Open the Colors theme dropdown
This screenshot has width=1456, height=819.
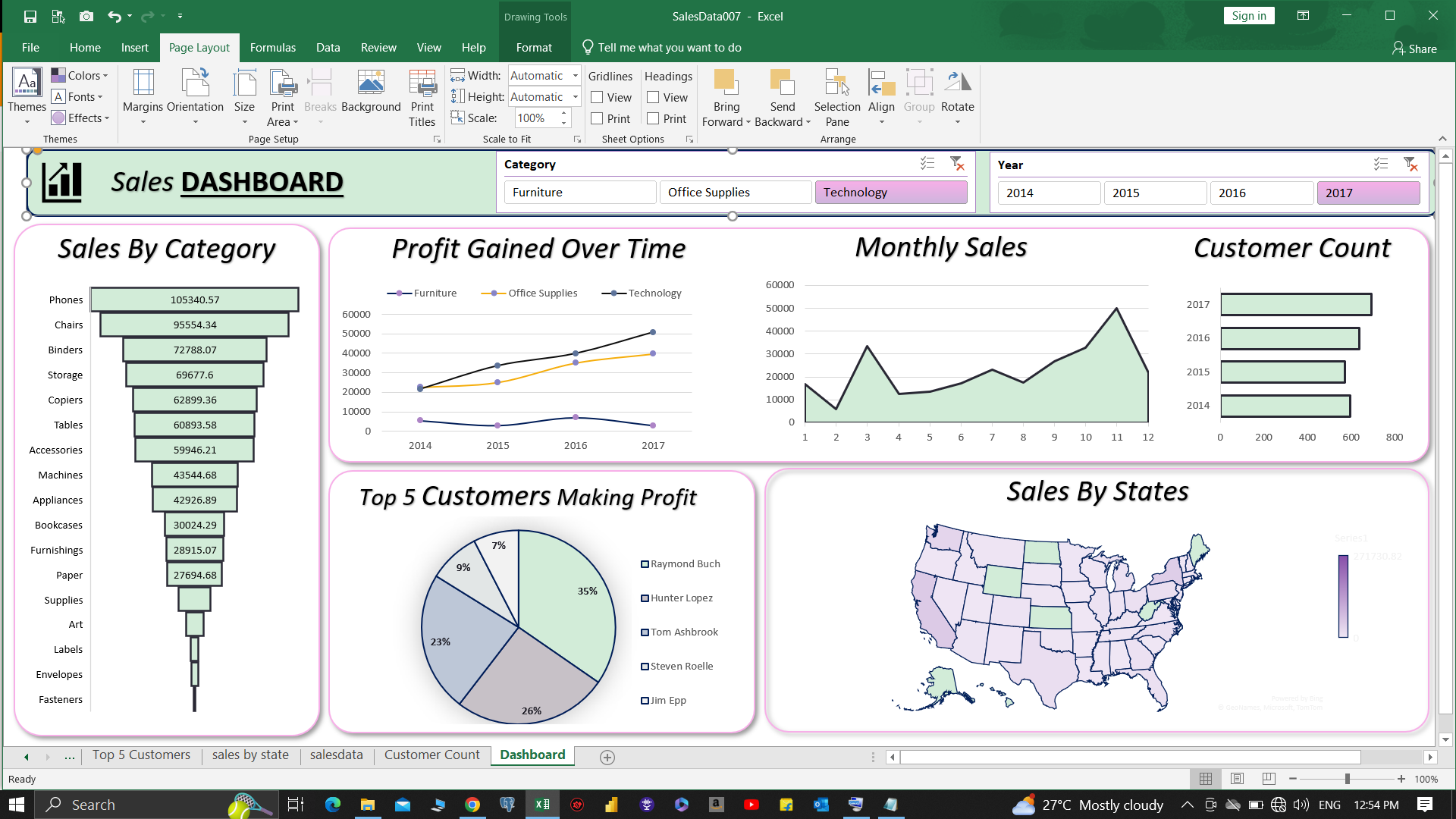click(80, 76)
